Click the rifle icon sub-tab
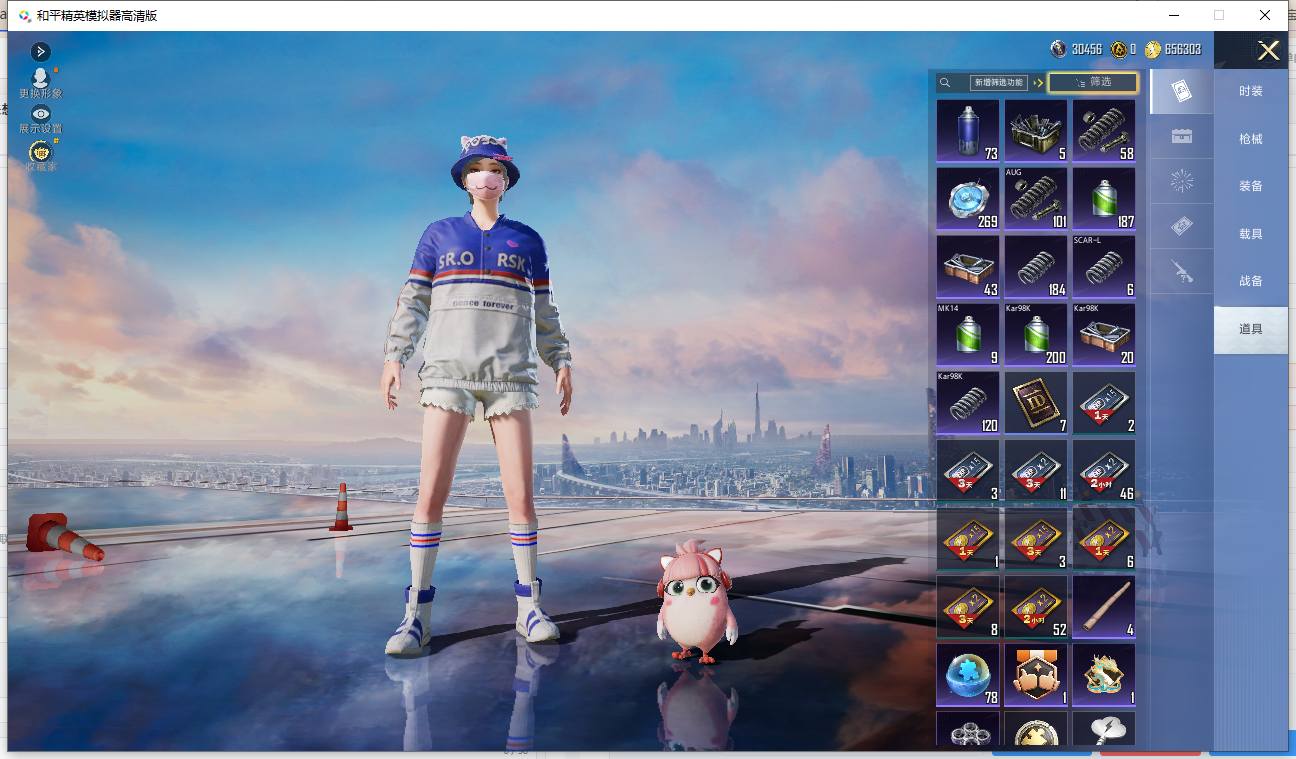The image size is (1296, 759). pos(1181,271)
